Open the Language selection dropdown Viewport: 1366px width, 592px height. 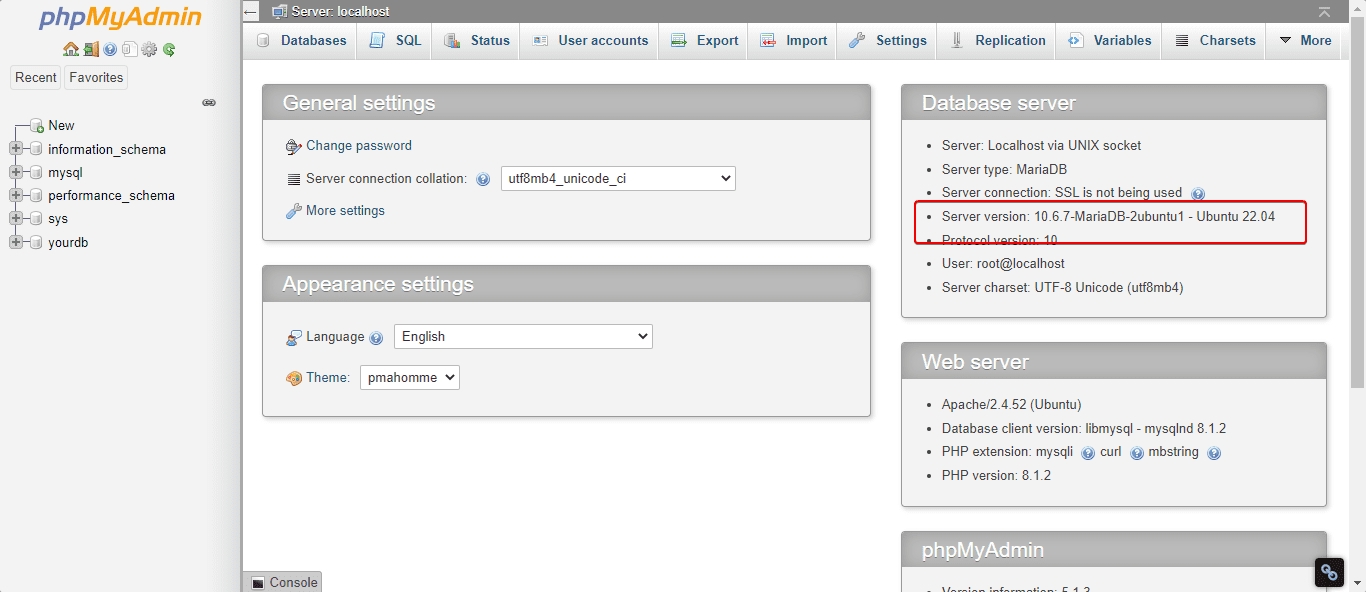(522, 337)
